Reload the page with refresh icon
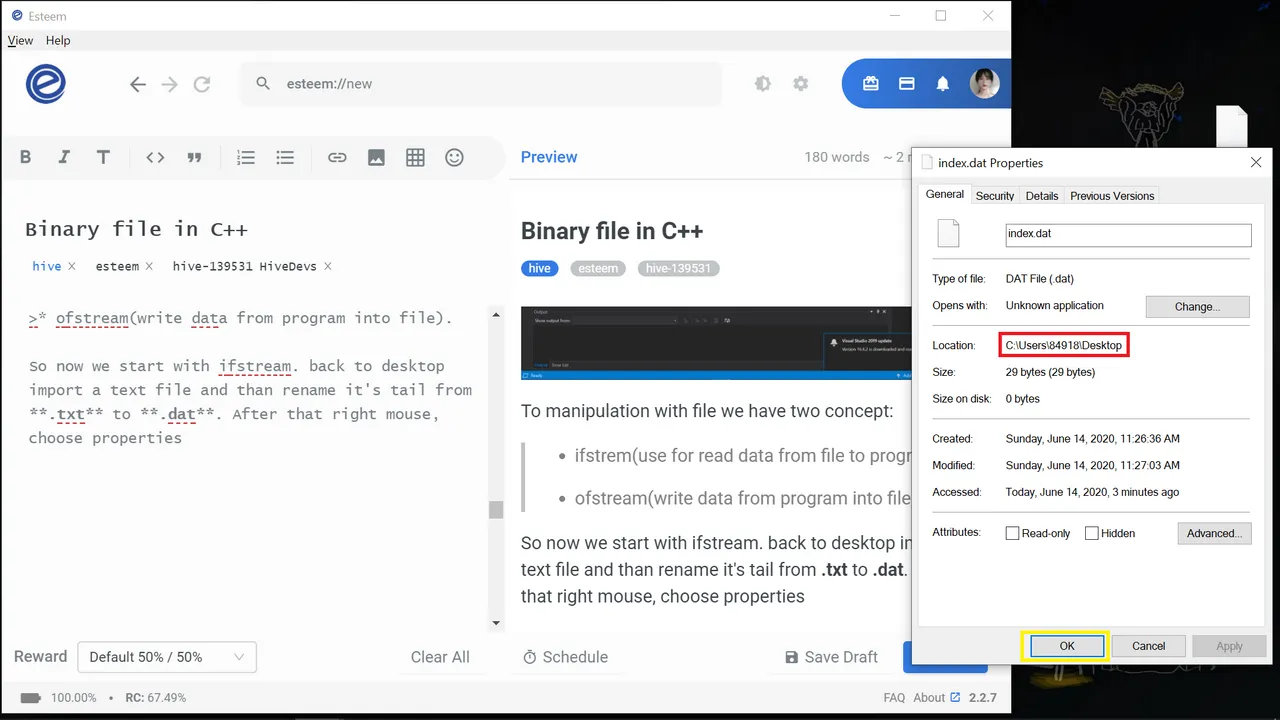This screenshot has width=1280, height=720. click(x=202, y=84)
